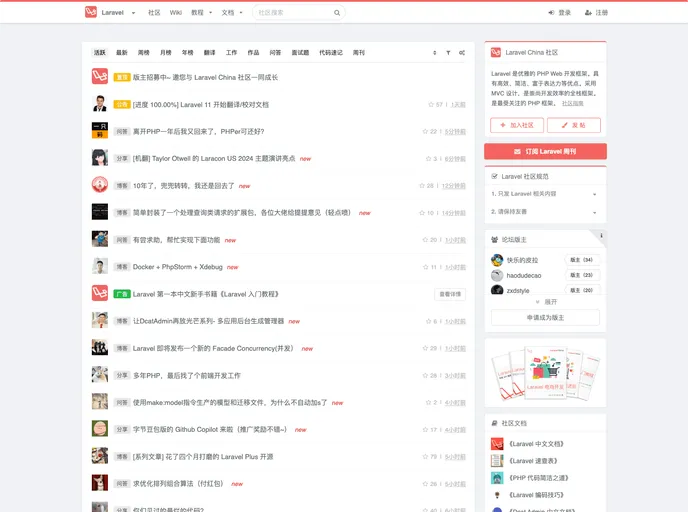Open the Facade Concurrency(并发) topic
688x512 pixels.
point(213,348)
